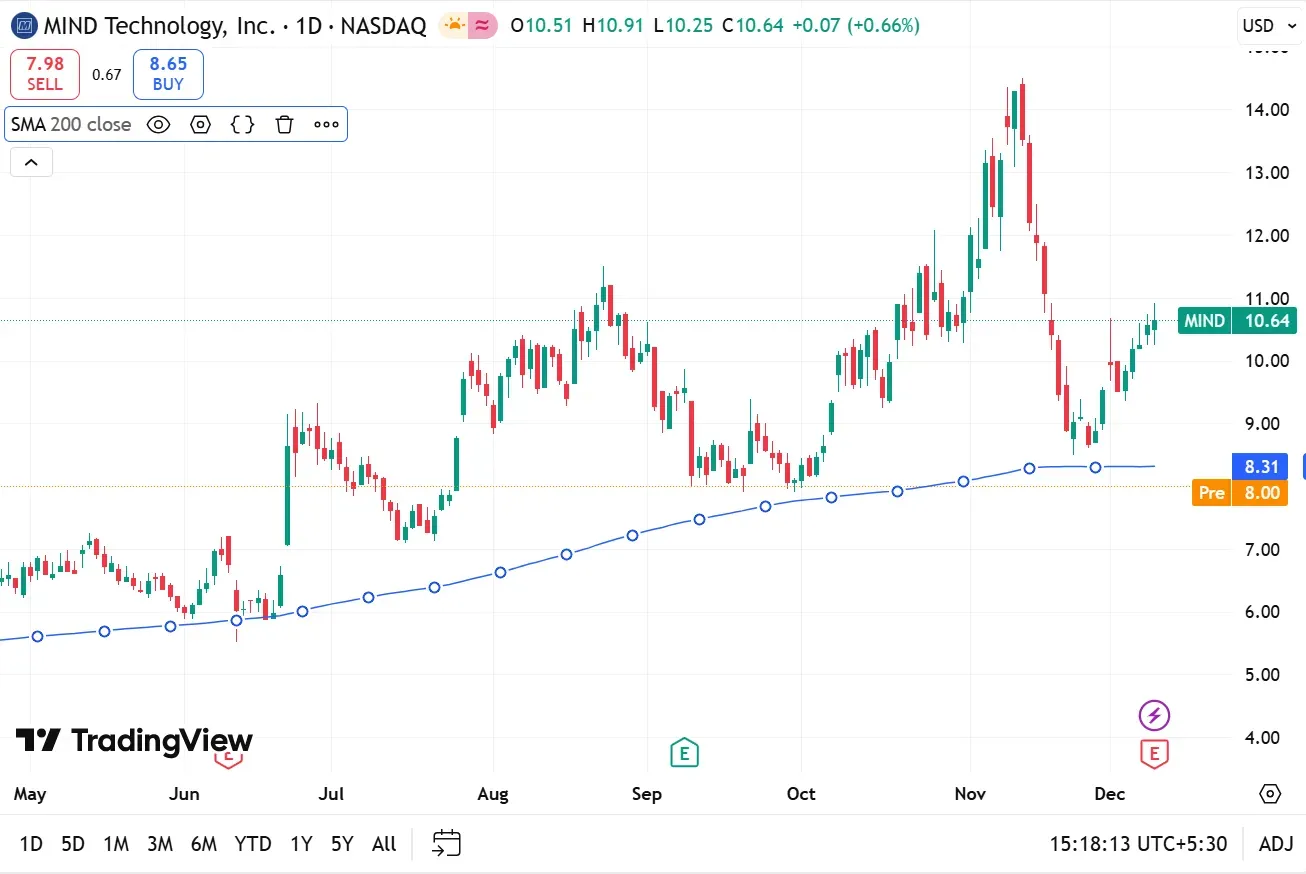Toggle ADJ adjusted data setting
Viewport: 1306px width, 874px height.
(x=1276, y=844)
